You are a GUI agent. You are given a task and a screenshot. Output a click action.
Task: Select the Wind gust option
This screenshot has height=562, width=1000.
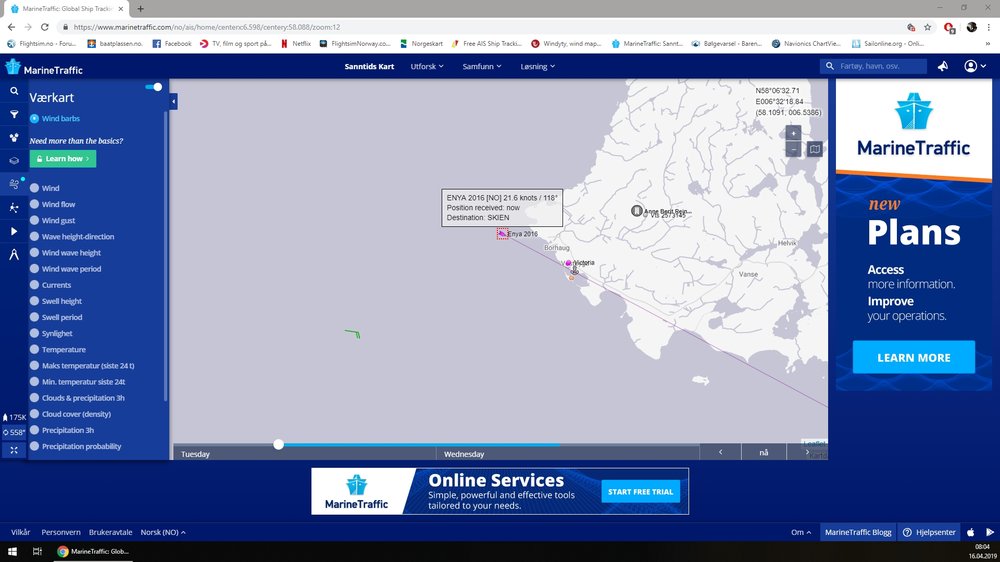(x=34, y=220)
